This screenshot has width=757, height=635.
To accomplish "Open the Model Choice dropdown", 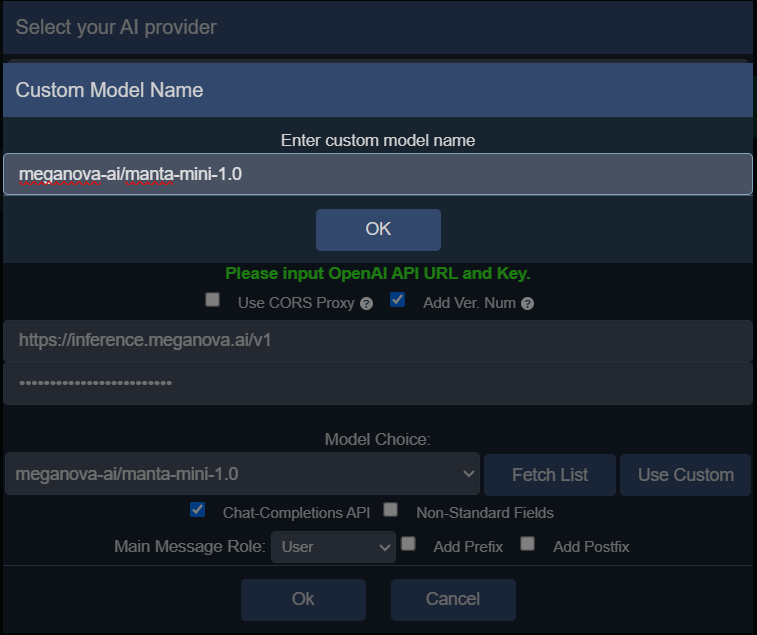I will pos(242,474).
